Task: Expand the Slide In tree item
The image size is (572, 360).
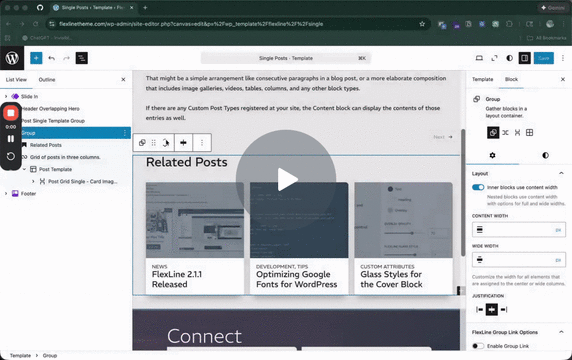Action: click(x=6, y=96)
